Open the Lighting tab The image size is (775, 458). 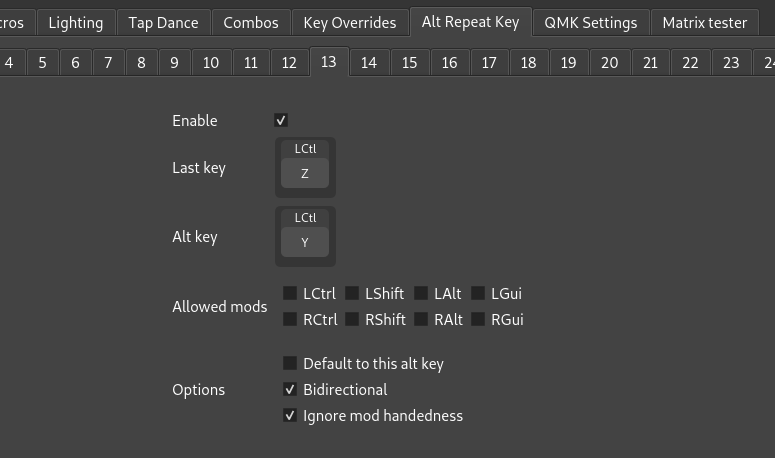point(76,23)
